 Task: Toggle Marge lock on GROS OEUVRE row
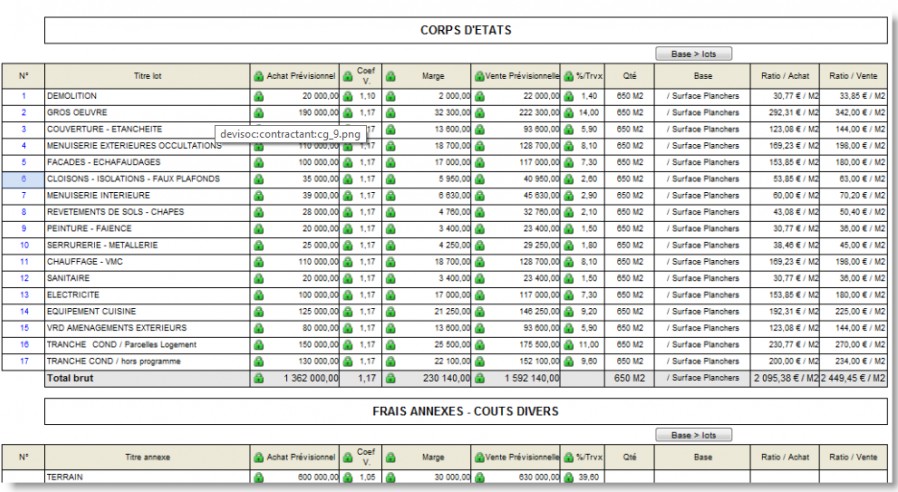click(391, 113)
